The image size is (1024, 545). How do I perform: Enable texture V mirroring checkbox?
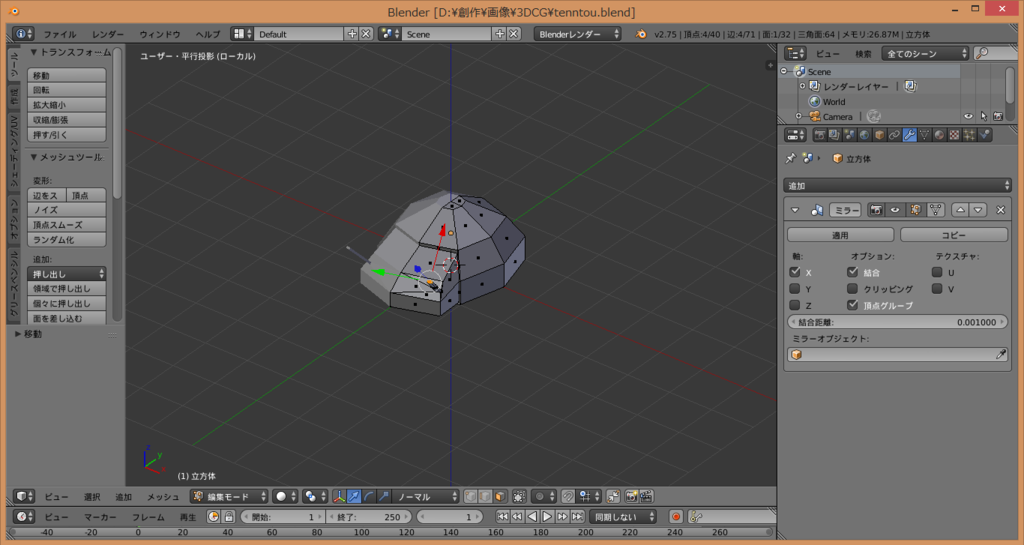coord(937,288)
